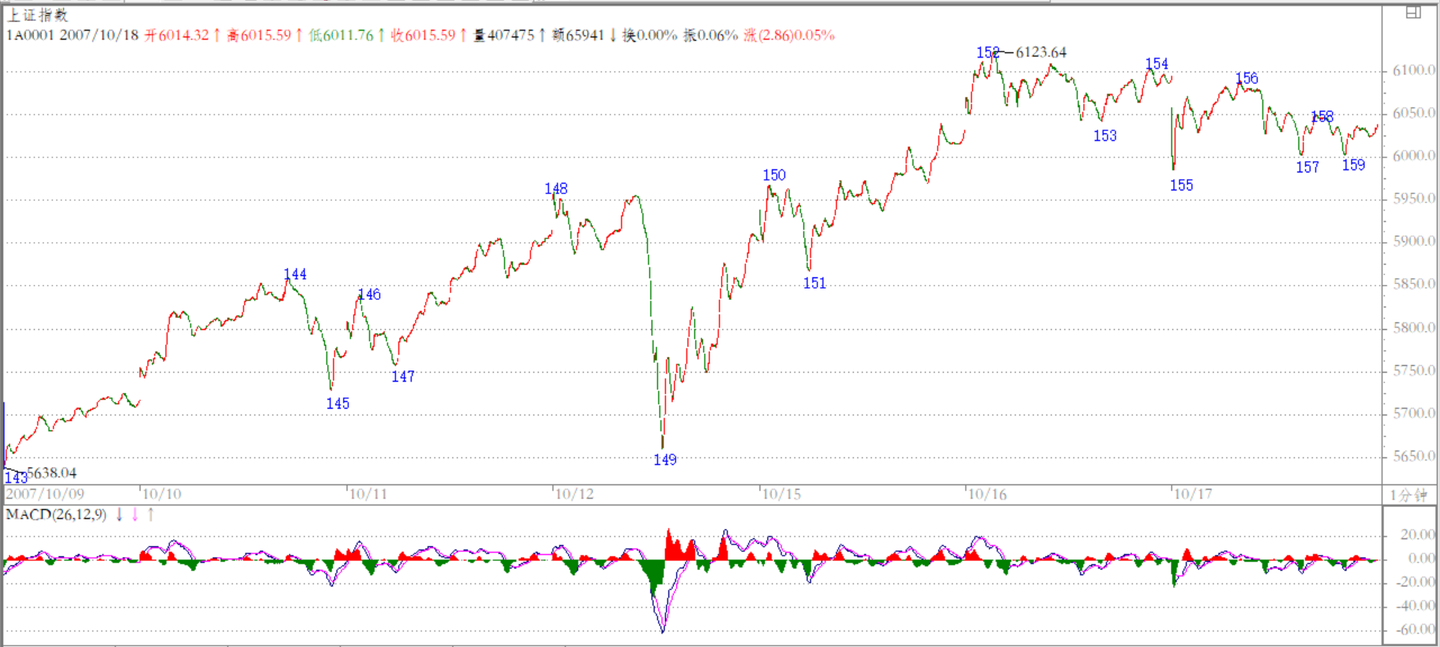The width and height of the screenshot is (1440, 647).
Task: Click wave marker 148 on the chart
Action: point(556,188)
